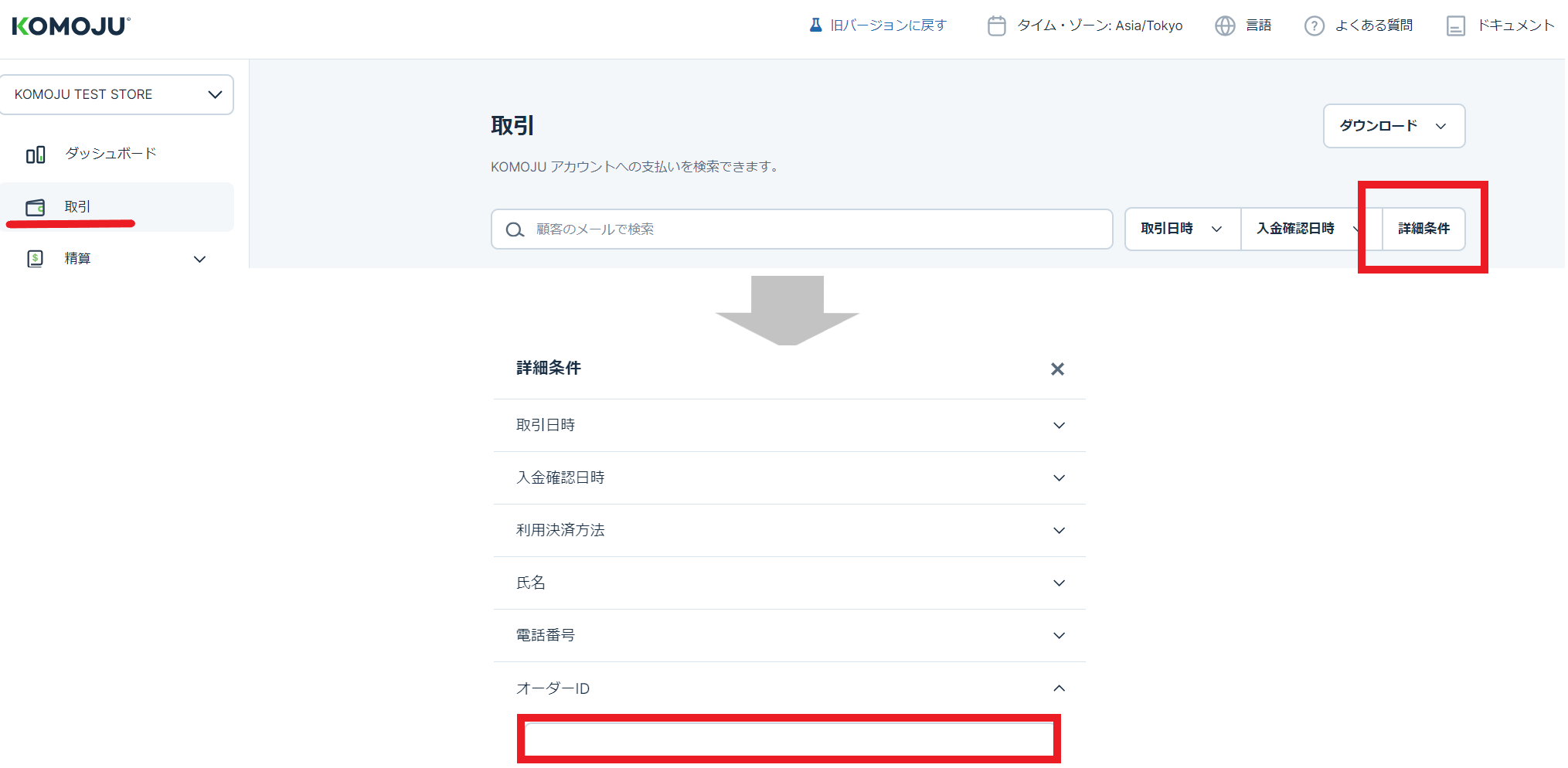Click the question mark FAQ icon
This screenshot has height=768, width=1568.
point(1314,26)
